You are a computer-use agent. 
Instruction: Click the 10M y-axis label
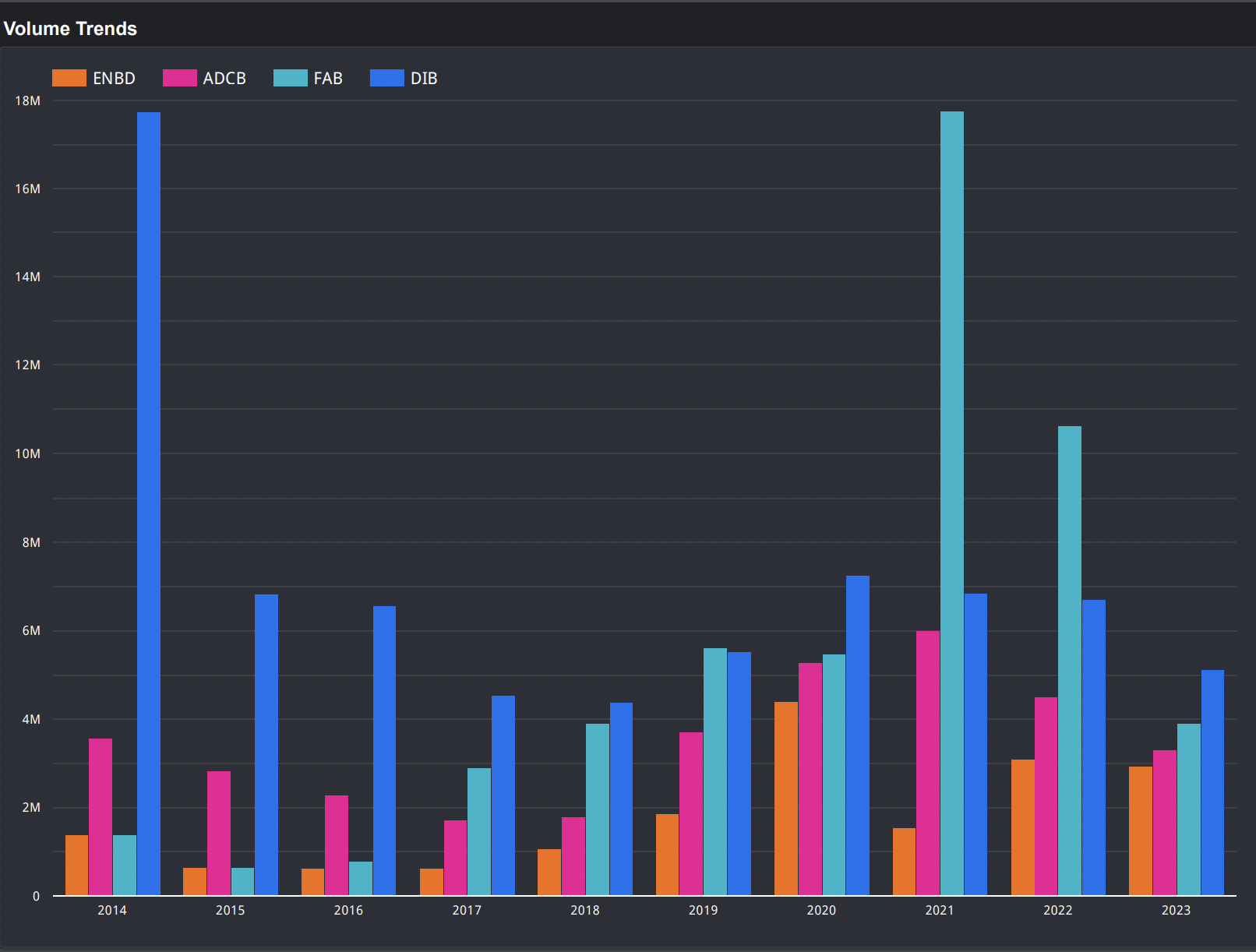[28, 453]
